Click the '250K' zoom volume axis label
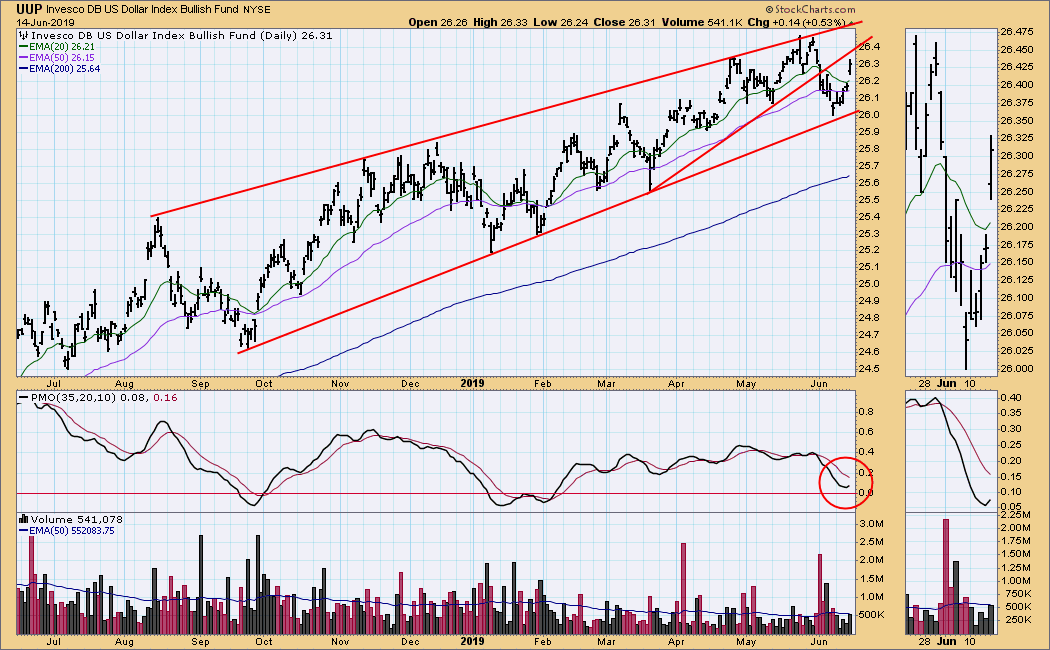The width and height of the screenshot is (1050, 650). (x=1017, y=620)
